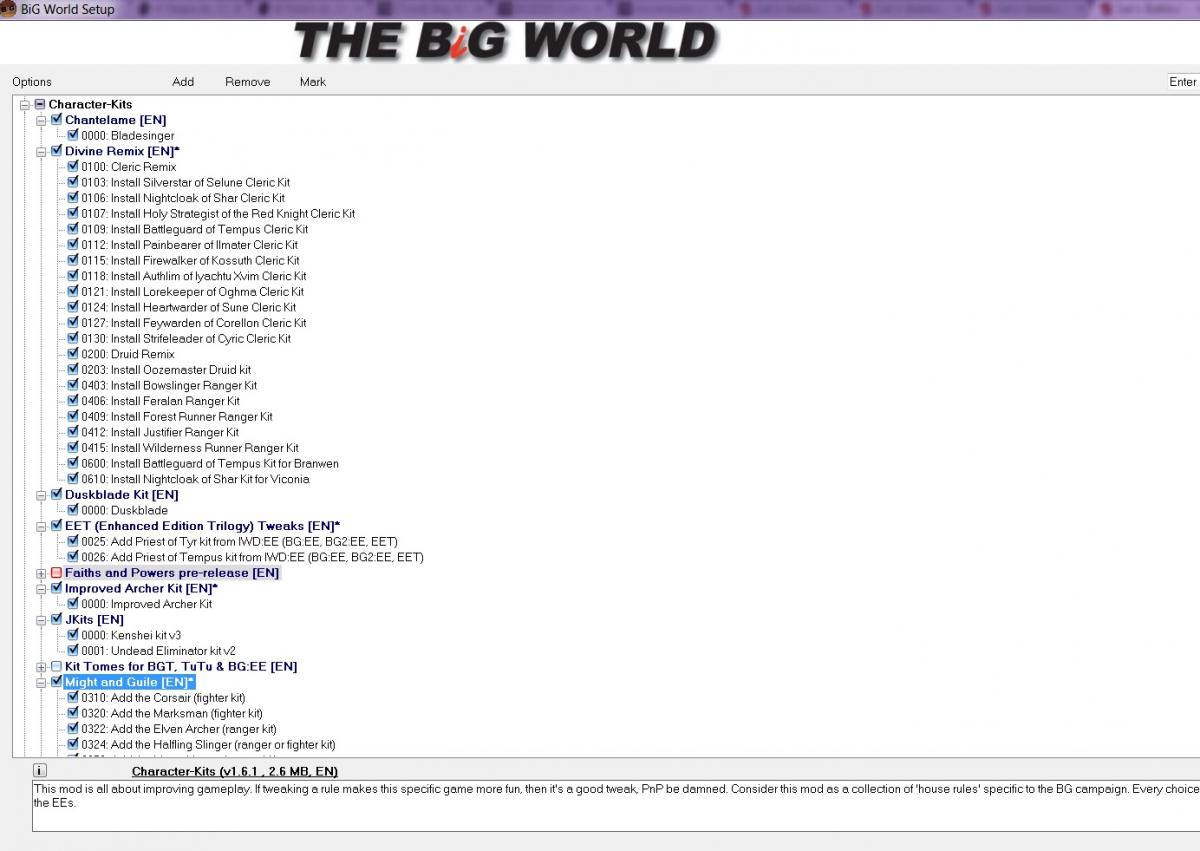Select 0610: Nightcloak Kit for Viconia row
This screenshot has width=1200, height=851.
195,479
